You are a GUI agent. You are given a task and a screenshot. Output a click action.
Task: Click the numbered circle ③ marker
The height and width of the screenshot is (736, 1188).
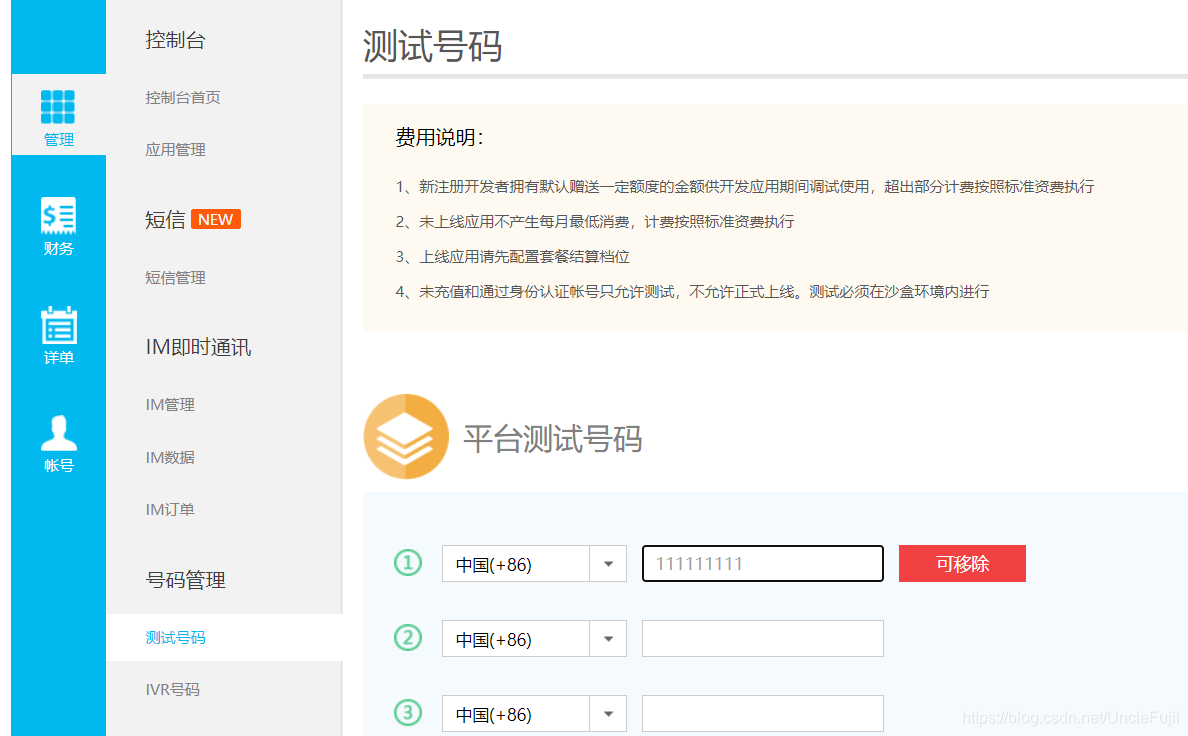(406, 713)
